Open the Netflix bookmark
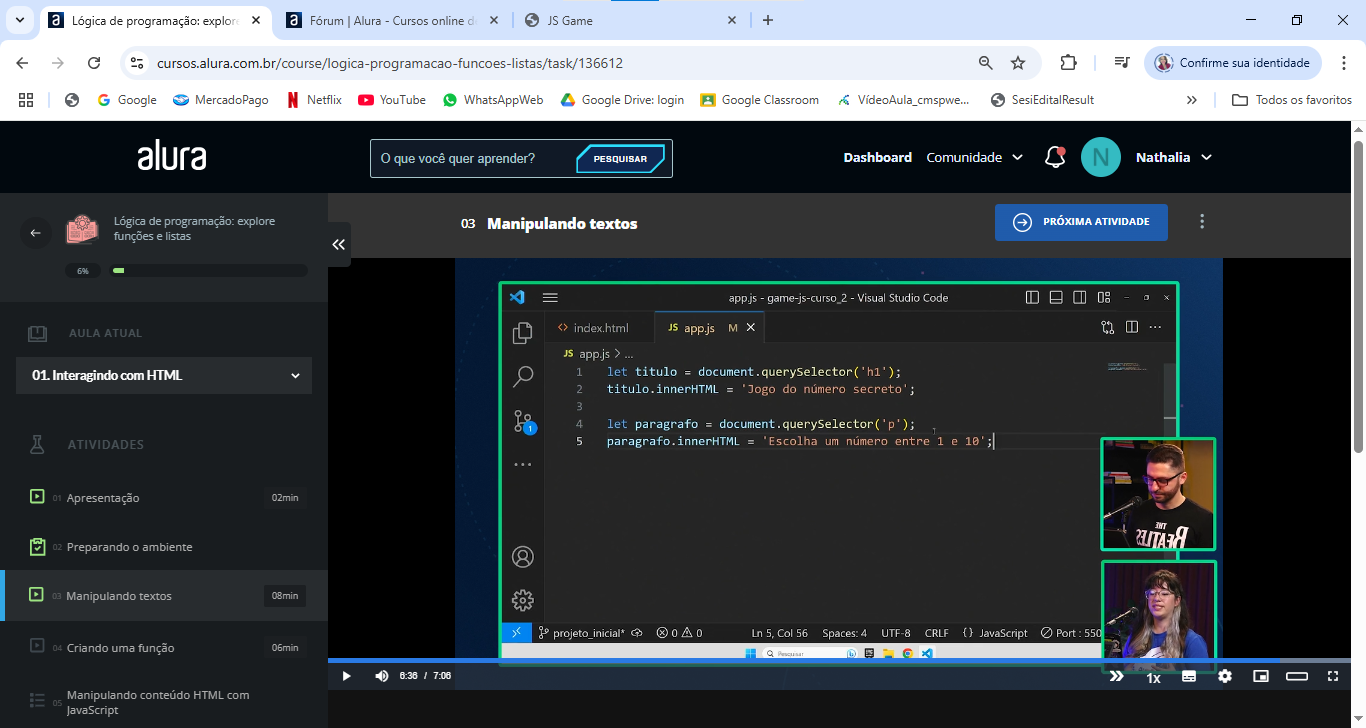The width and height of the screenshot is (1366, 728). [x=314, y=100]
